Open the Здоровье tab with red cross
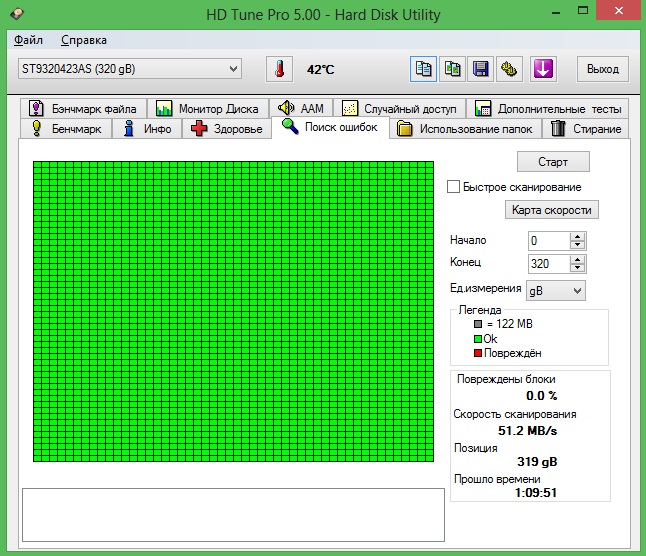 [227, 129]
